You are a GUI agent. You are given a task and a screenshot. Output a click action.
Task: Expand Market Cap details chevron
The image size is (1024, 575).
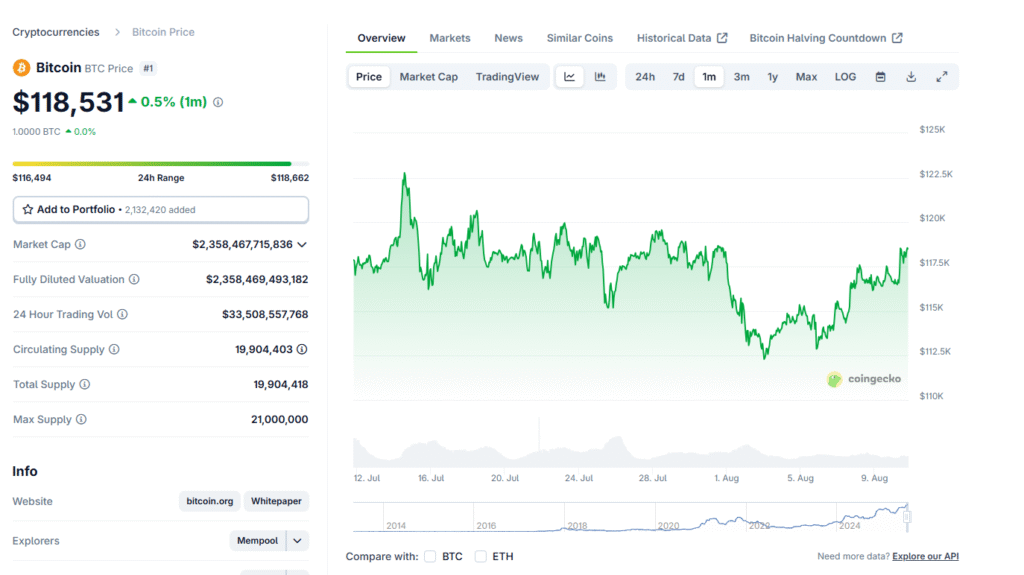point(302,244)
